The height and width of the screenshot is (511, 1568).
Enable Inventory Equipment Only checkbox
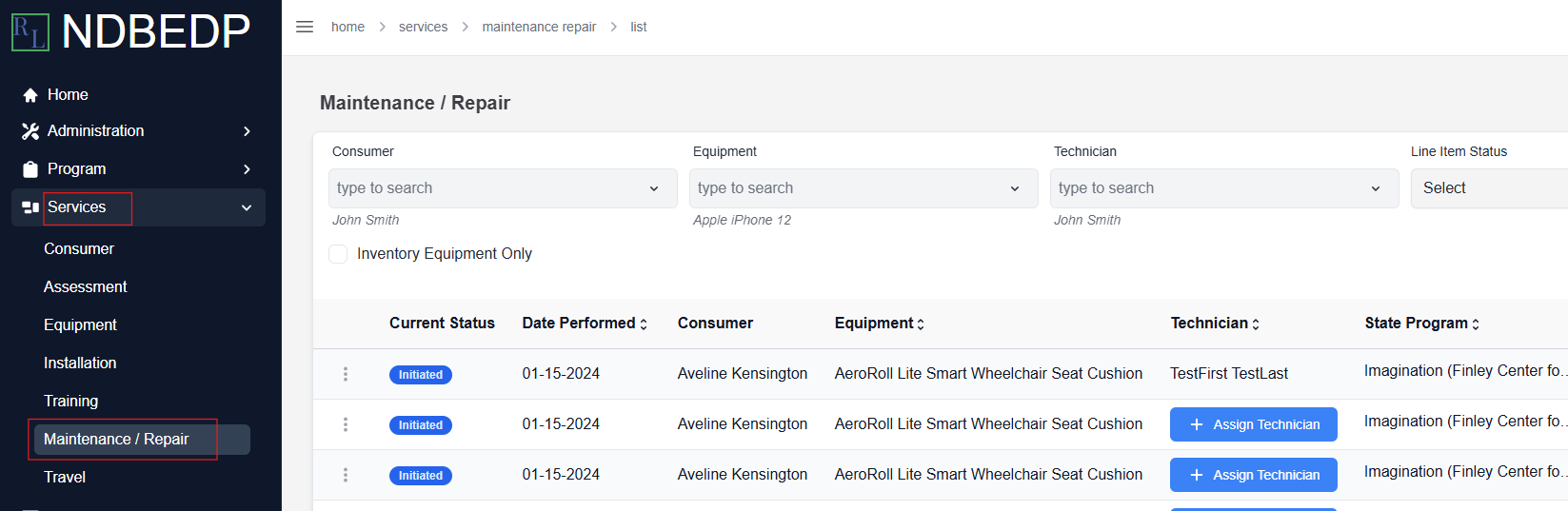[338, 254]
